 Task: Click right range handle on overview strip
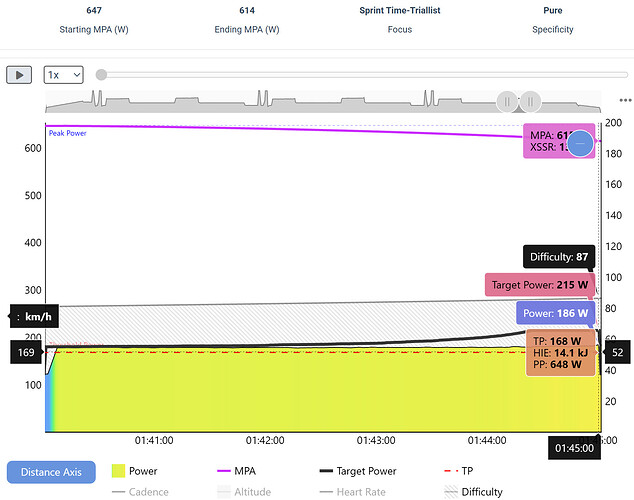coord(531,101)
